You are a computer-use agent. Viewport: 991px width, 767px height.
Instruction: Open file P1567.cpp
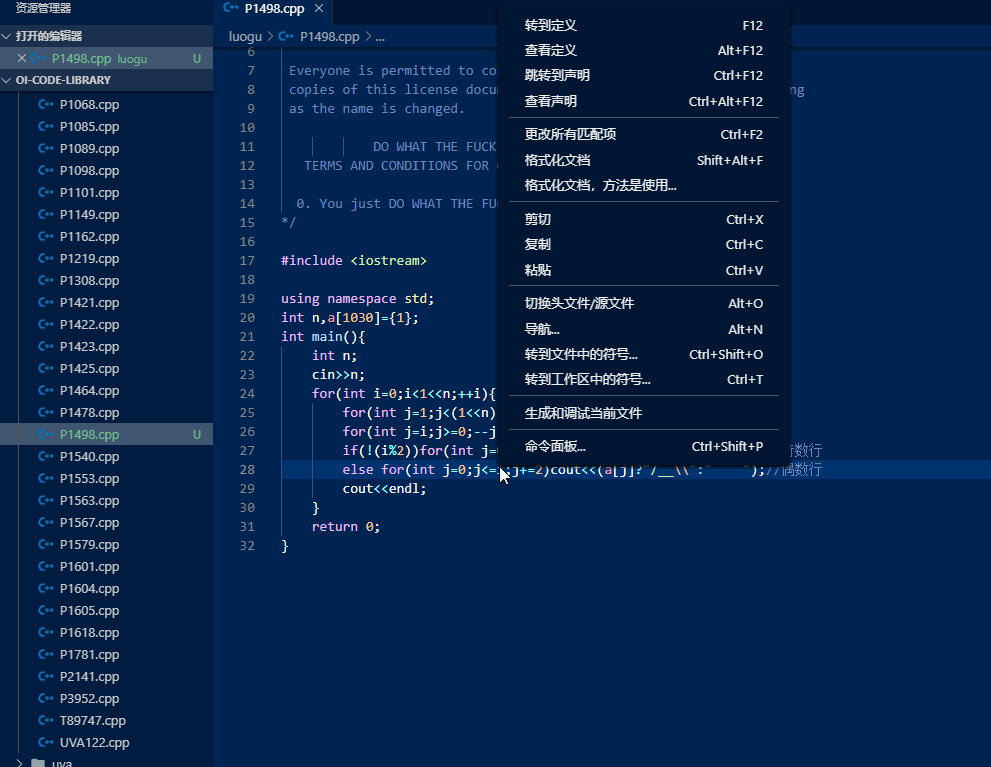[x=89, y=522]
